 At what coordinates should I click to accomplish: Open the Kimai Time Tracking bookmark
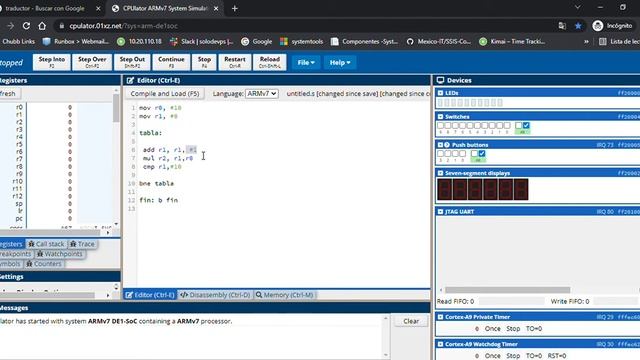click(512, 41)
